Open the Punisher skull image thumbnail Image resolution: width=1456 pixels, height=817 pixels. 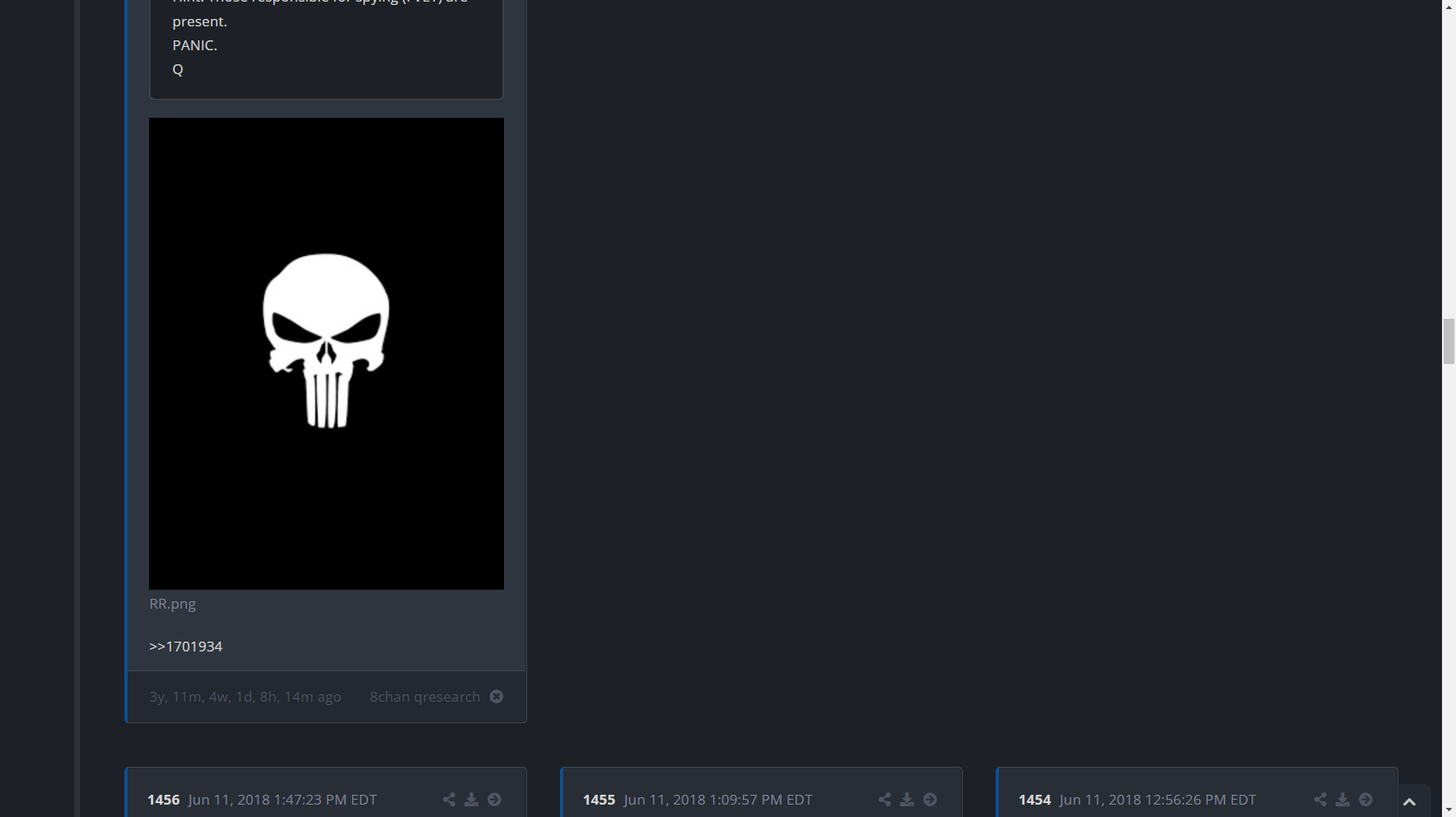(326, 353)
